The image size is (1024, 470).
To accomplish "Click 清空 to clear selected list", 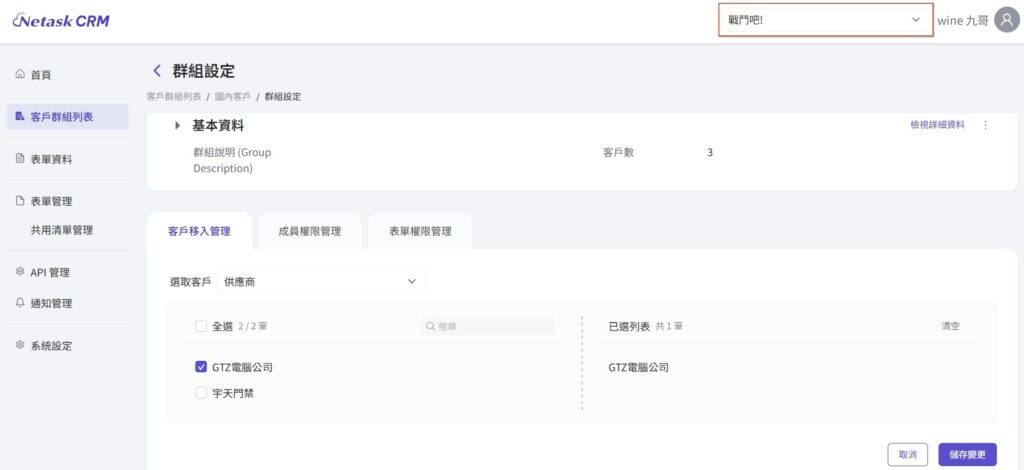I will (x=950, y=326).
